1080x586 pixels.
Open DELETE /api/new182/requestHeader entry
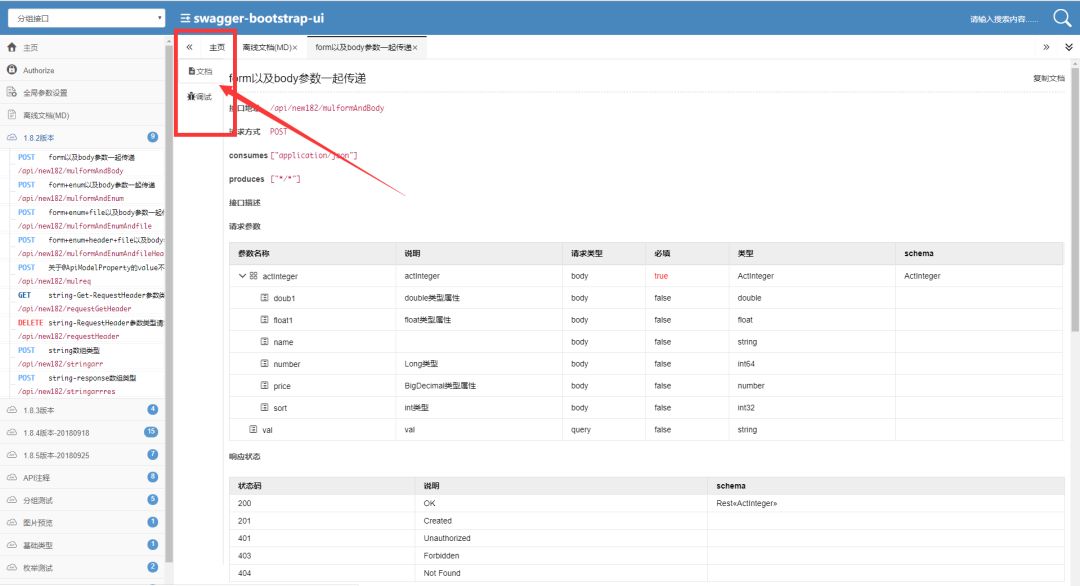click(87, 329)
